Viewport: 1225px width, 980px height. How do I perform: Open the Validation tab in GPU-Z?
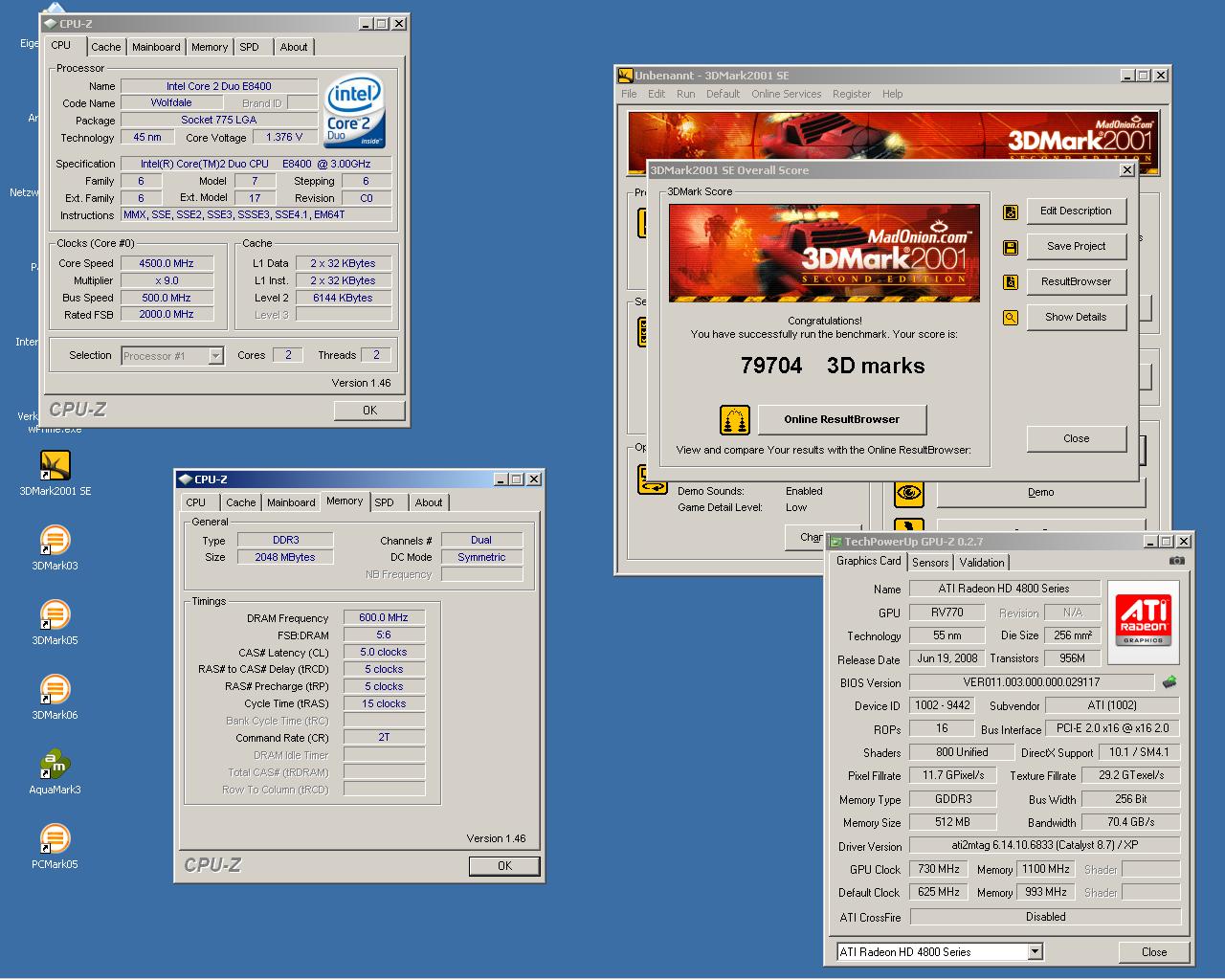(x=982, y=563)
